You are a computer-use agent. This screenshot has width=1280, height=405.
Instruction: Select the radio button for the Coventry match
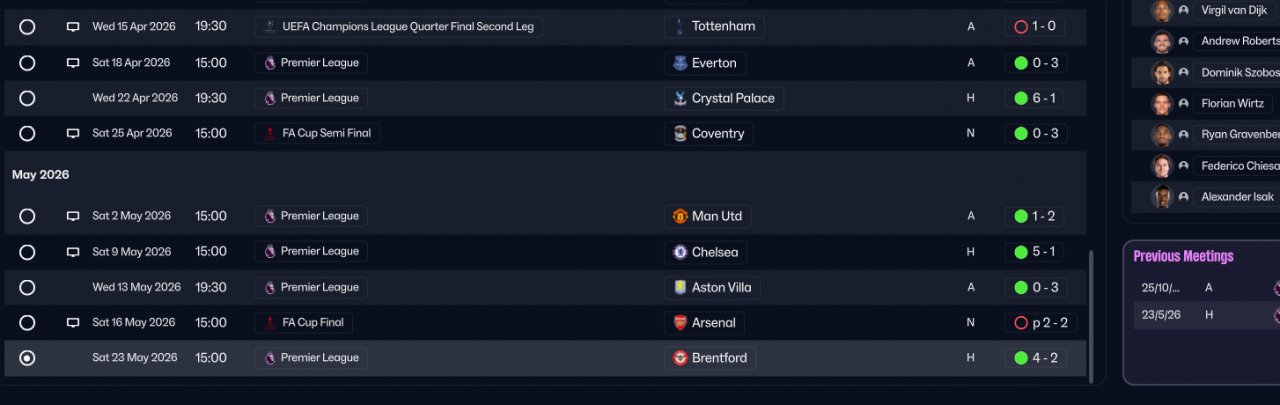click(x=27, y=133)
